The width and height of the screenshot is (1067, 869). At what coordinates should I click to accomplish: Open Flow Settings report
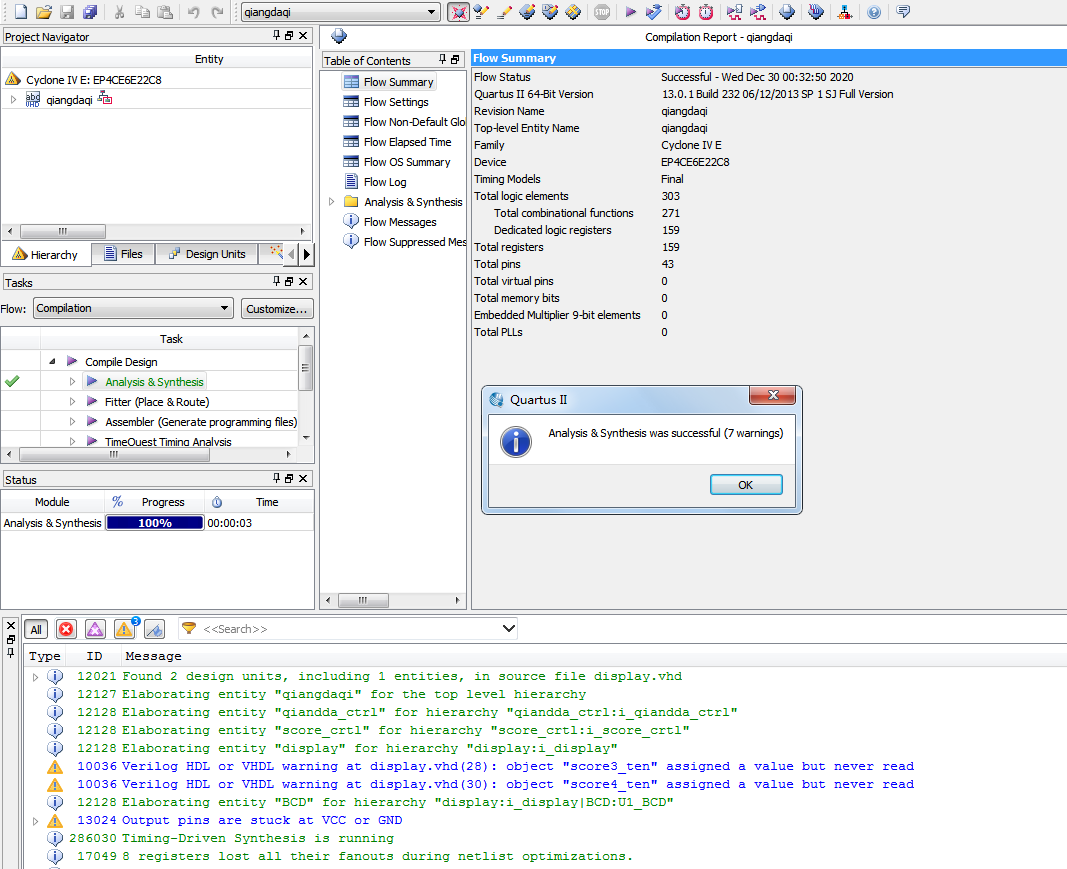point(387,102)
